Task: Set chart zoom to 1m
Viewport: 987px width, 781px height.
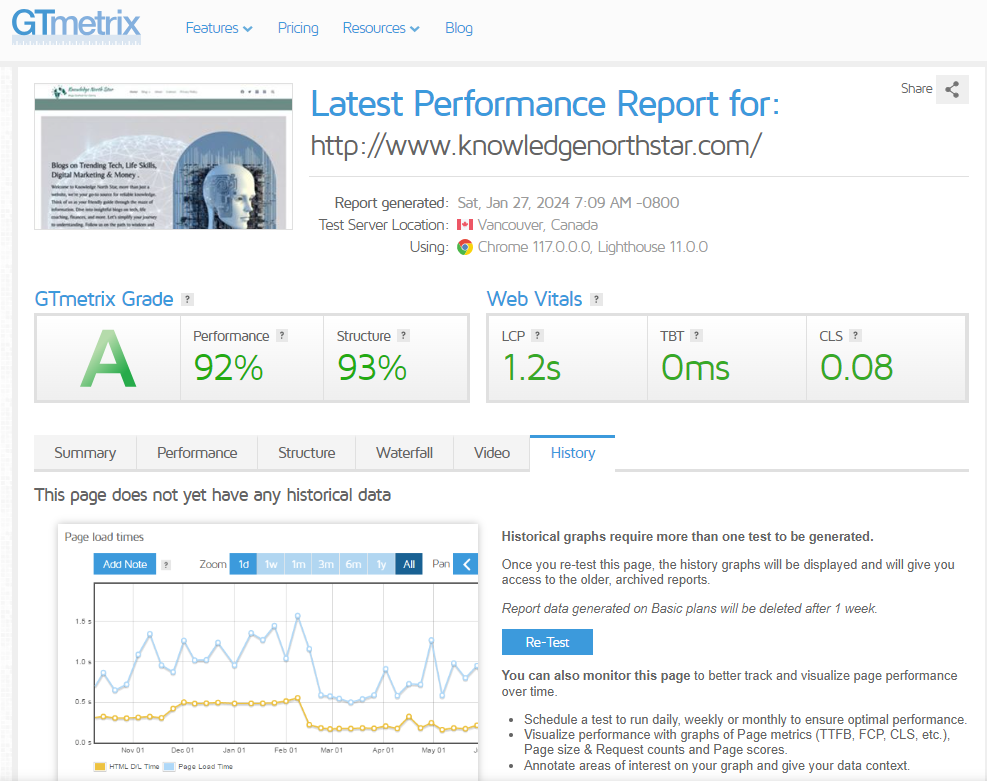Action: click(x=298, y=564)
